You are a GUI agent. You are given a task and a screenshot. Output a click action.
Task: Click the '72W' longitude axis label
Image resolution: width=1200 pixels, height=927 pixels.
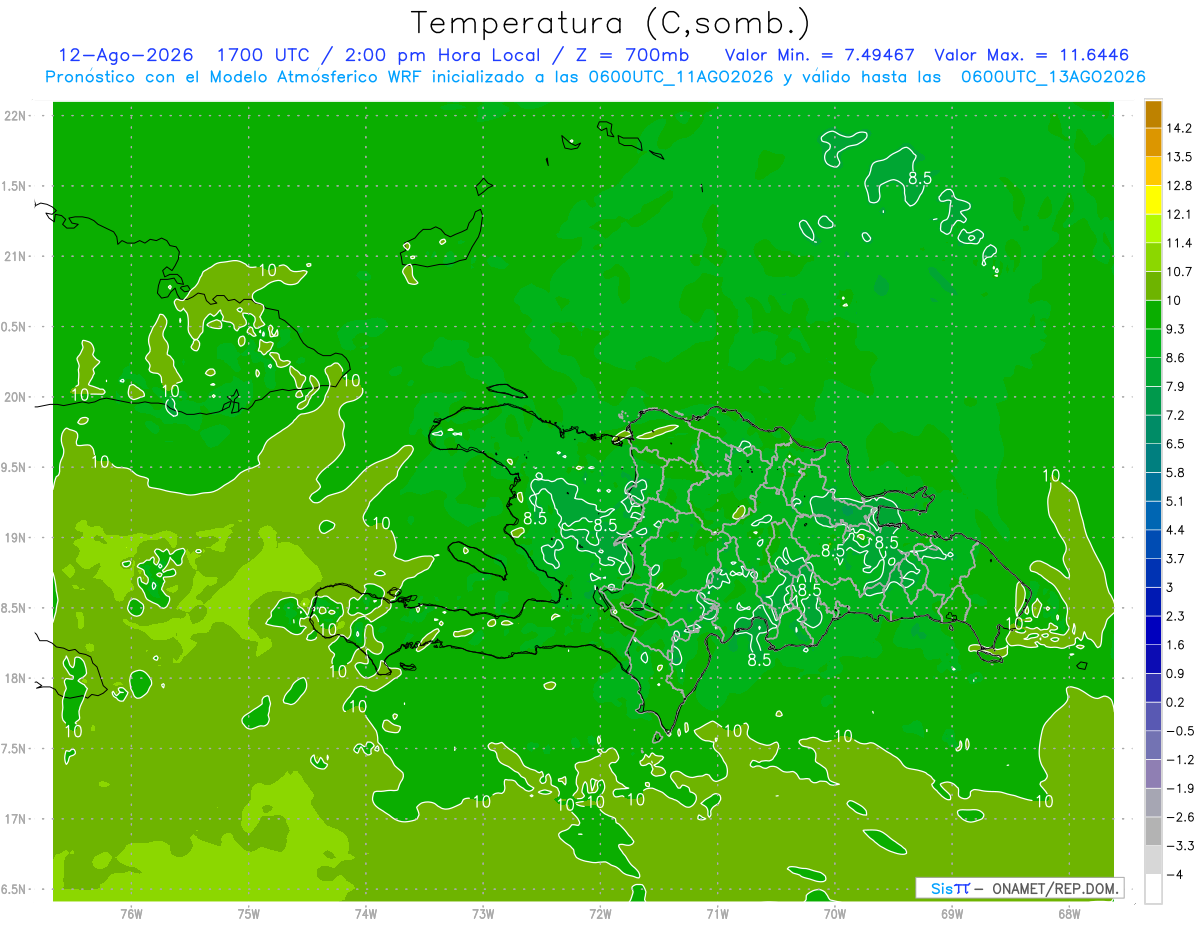[600, 914]
